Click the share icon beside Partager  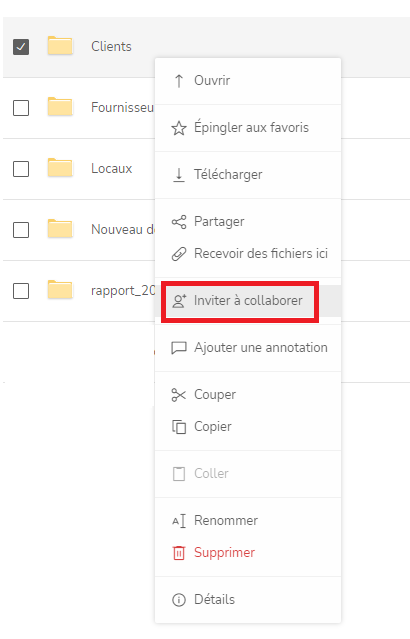coord(179,222)
